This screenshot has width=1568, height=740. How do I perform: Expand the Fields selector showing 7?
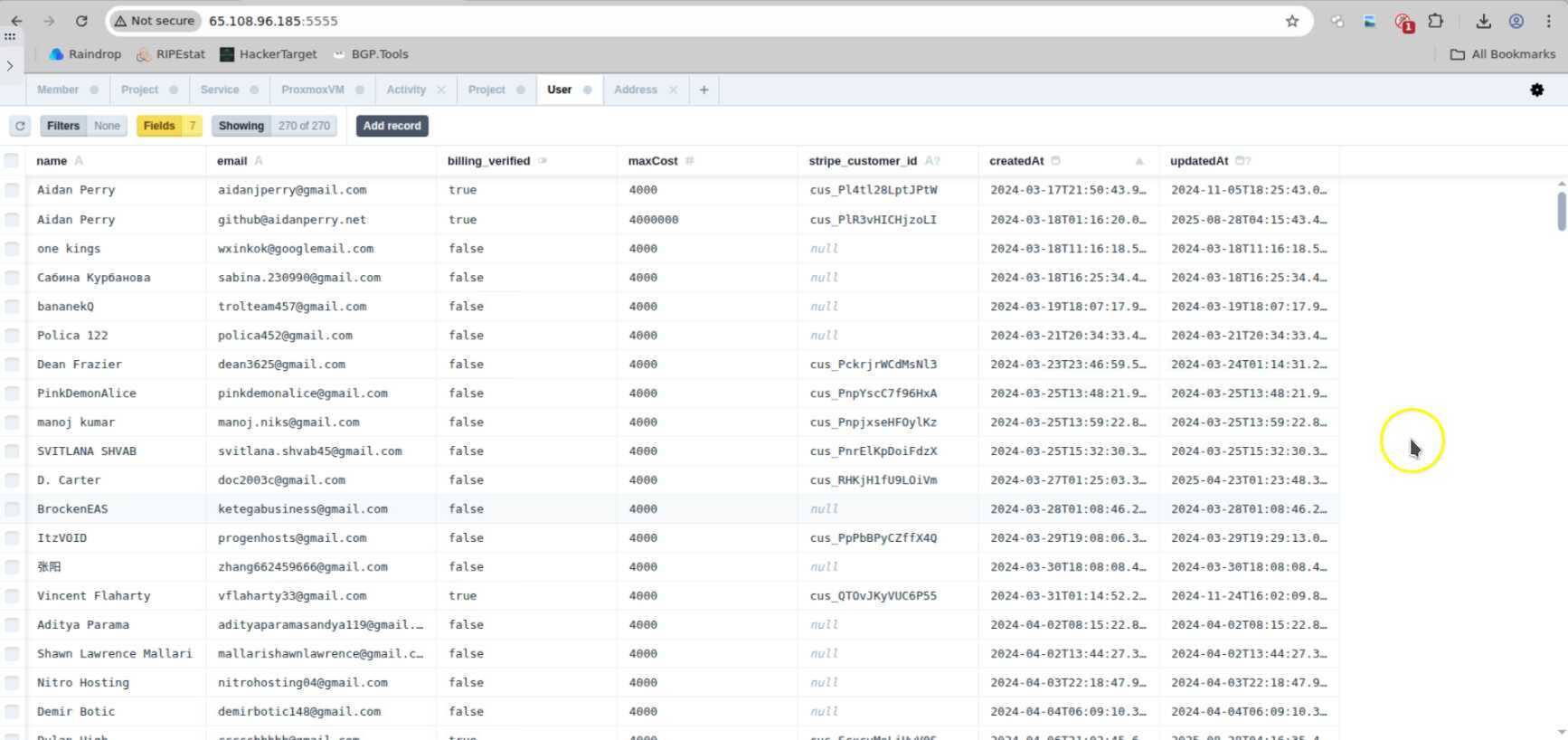click(169, 126)
